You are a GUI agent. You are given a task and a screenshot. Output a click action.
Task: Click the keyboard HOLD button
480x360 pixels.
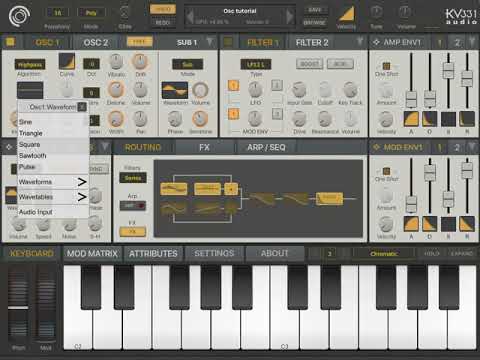pyautogui.click(x=431, y=254)
